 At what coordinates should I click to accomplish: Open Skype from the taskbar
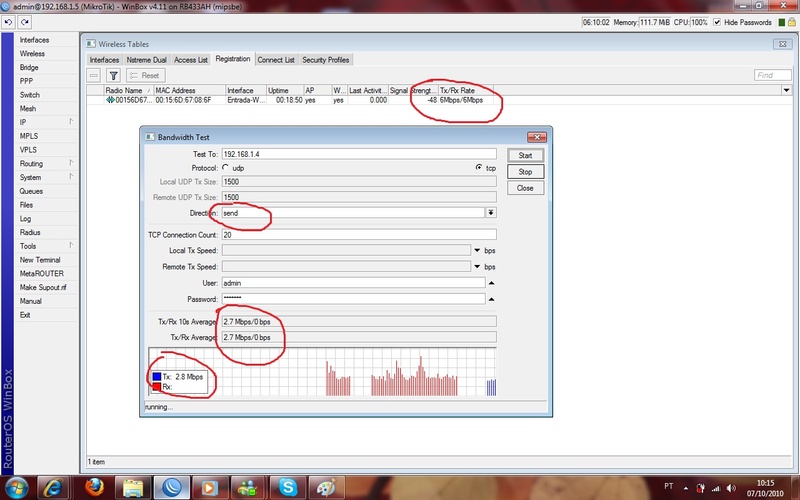(288, 487)
